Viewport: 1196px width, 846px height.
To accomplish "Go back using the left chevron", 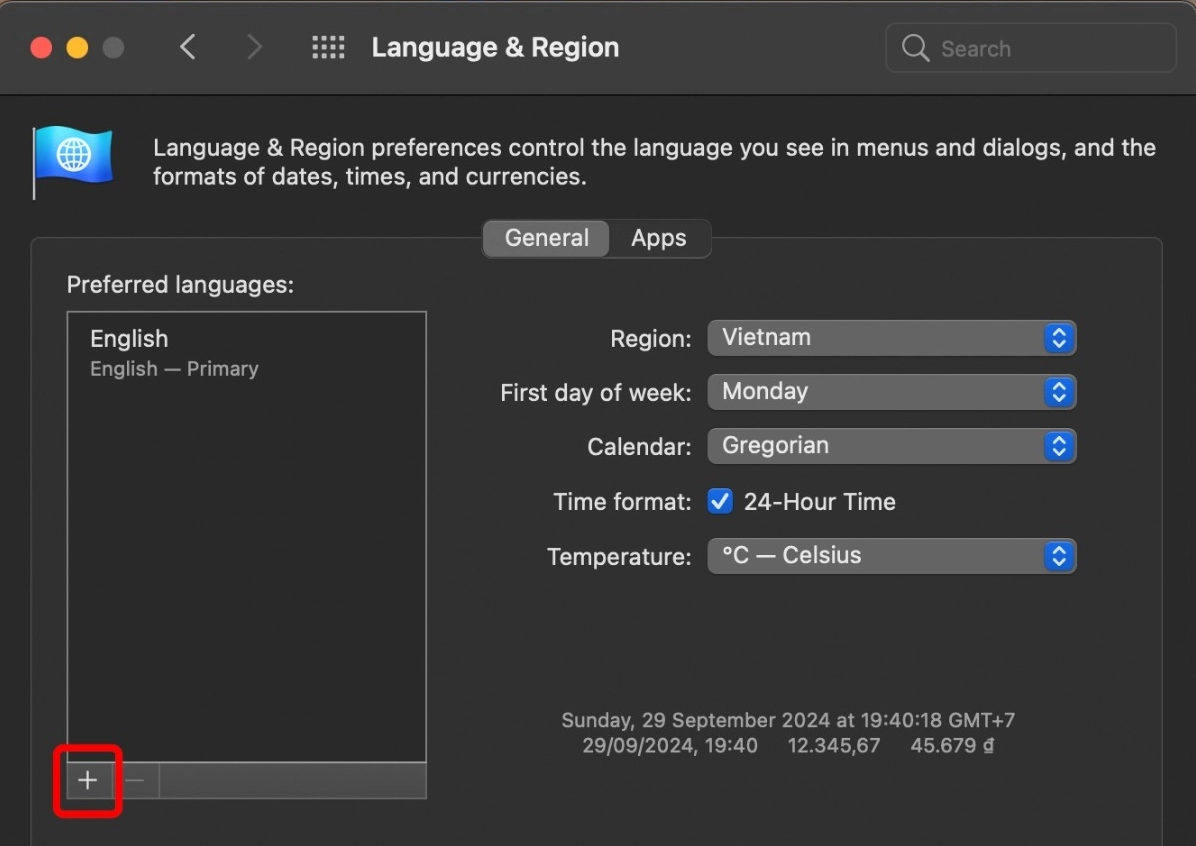I will coord(188,47).
